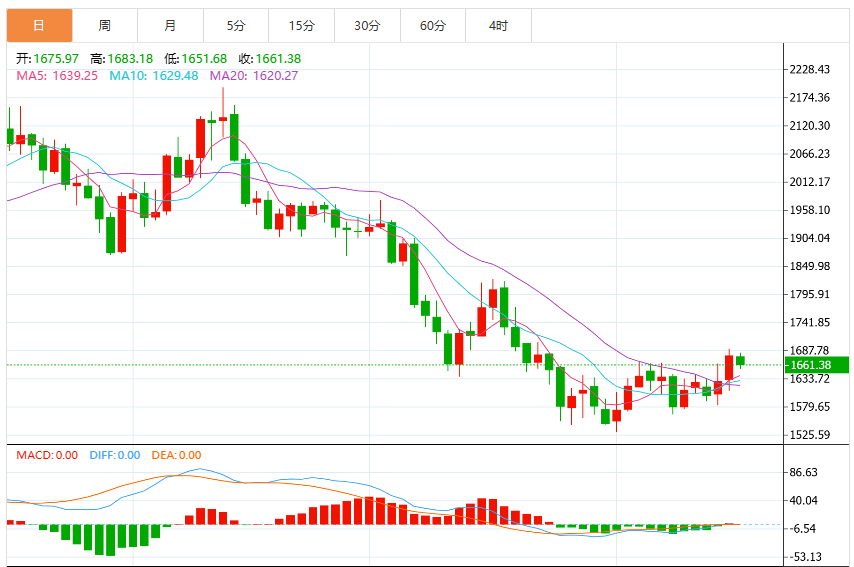Click the MA10: 1629.48 indicator label
Viewport: 854px width, 567px height.
point(154,76)
